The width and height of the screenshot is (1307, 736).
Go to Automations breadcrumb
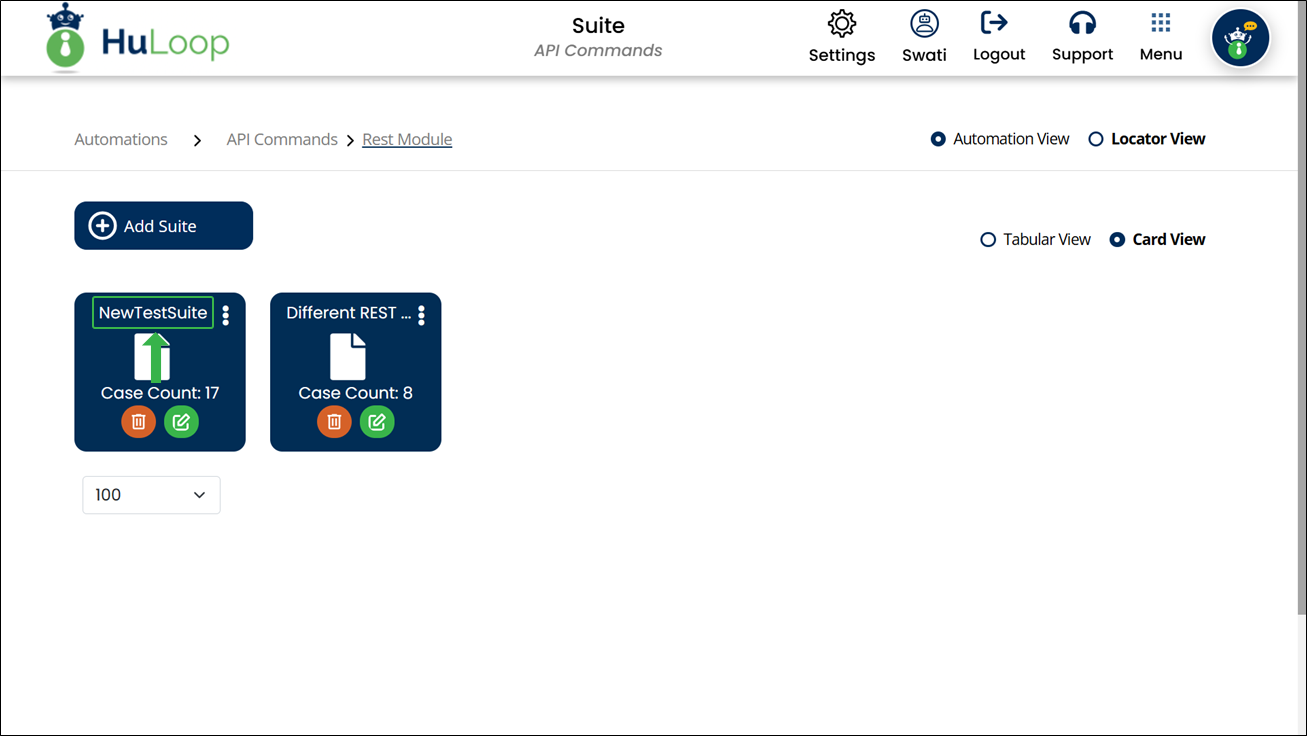[x=121, y=139]
